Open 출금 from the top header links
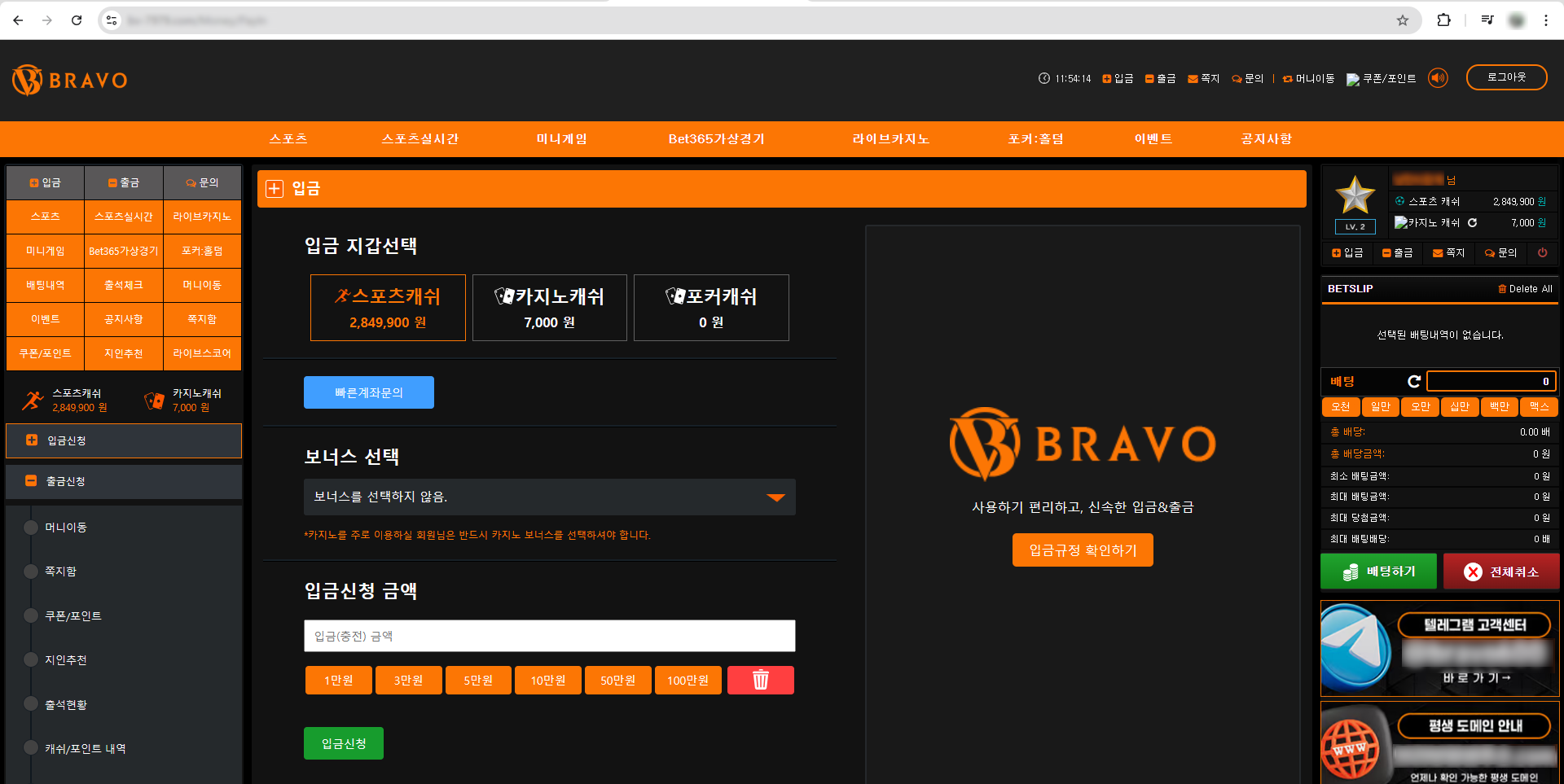The width and height of the screenshot is (1564, 784). tap(1160, 78)
